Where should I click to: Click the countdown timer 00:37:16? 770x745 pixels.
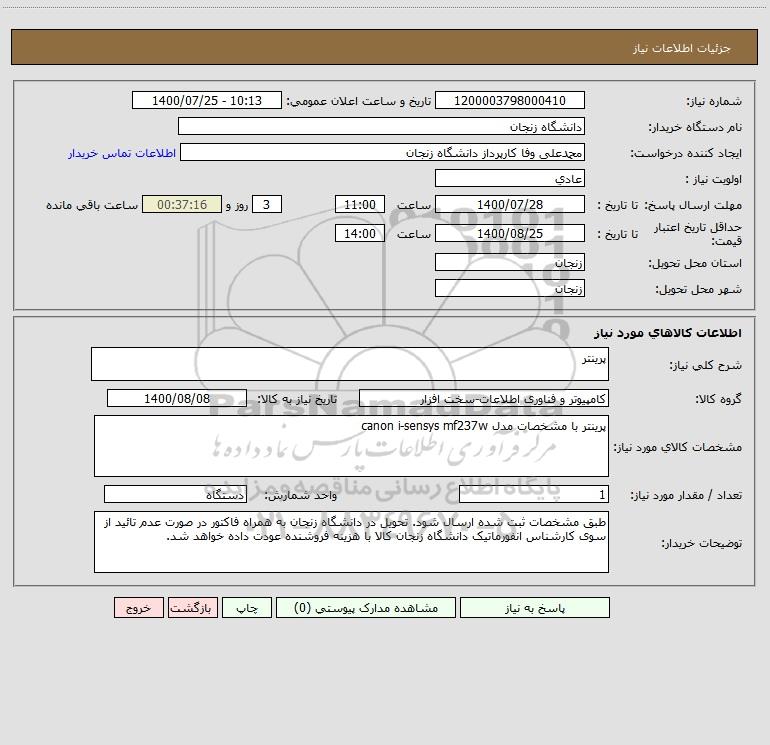[x=182, y=204]
